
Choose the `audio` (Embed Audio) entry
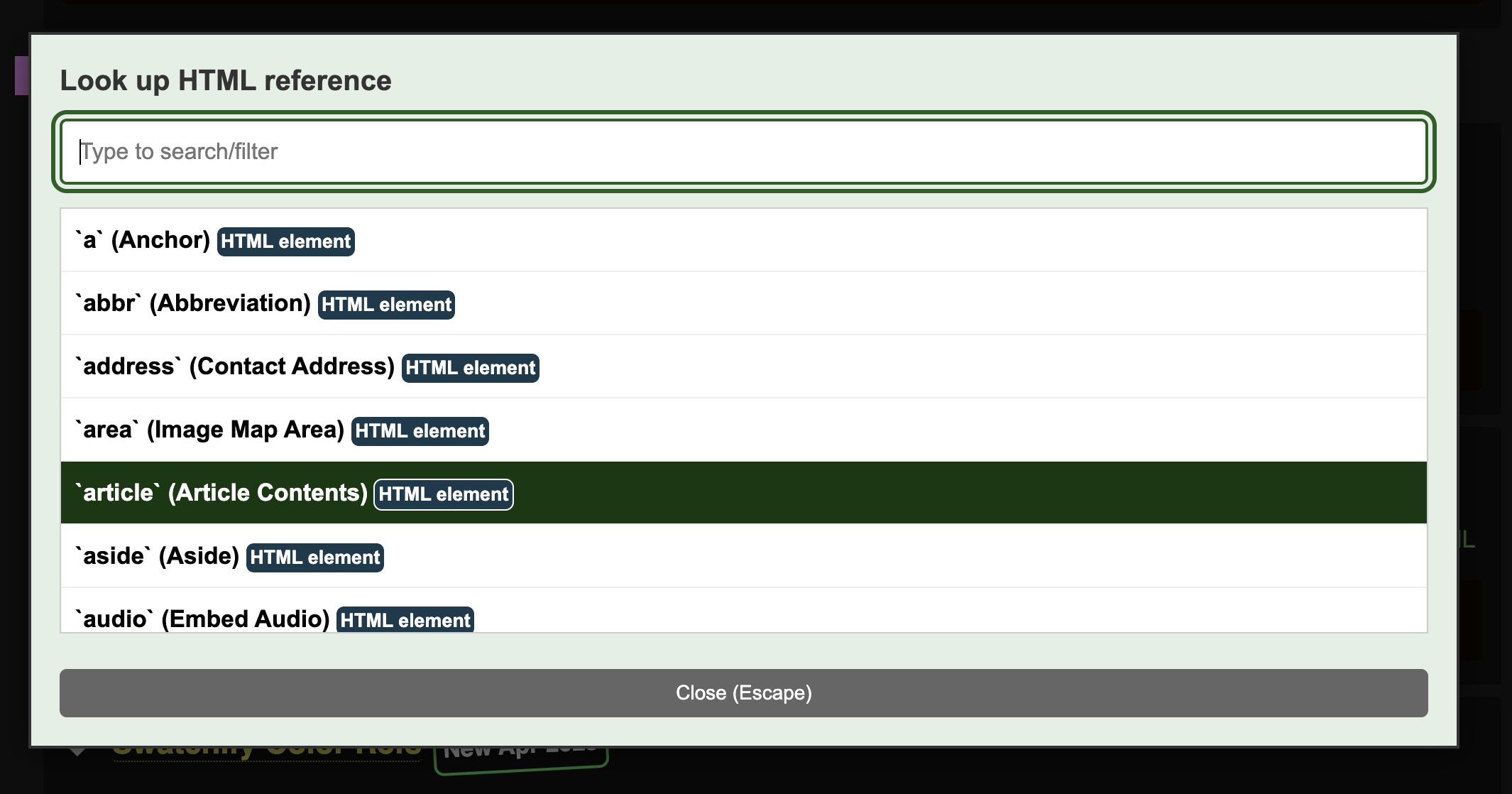pos(743,611)
